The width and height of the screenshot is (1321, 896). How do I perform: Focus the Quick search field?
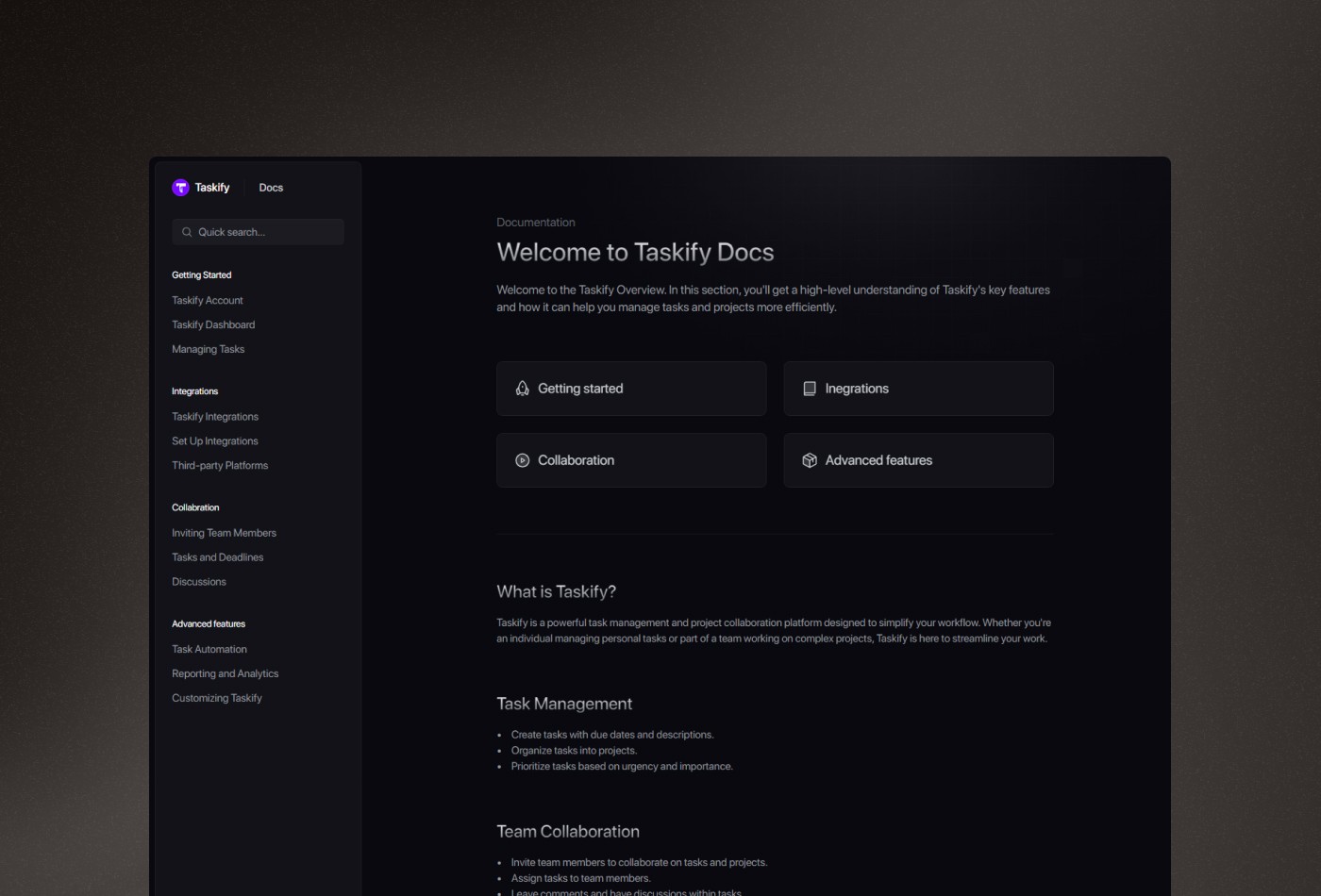(258, 232)
